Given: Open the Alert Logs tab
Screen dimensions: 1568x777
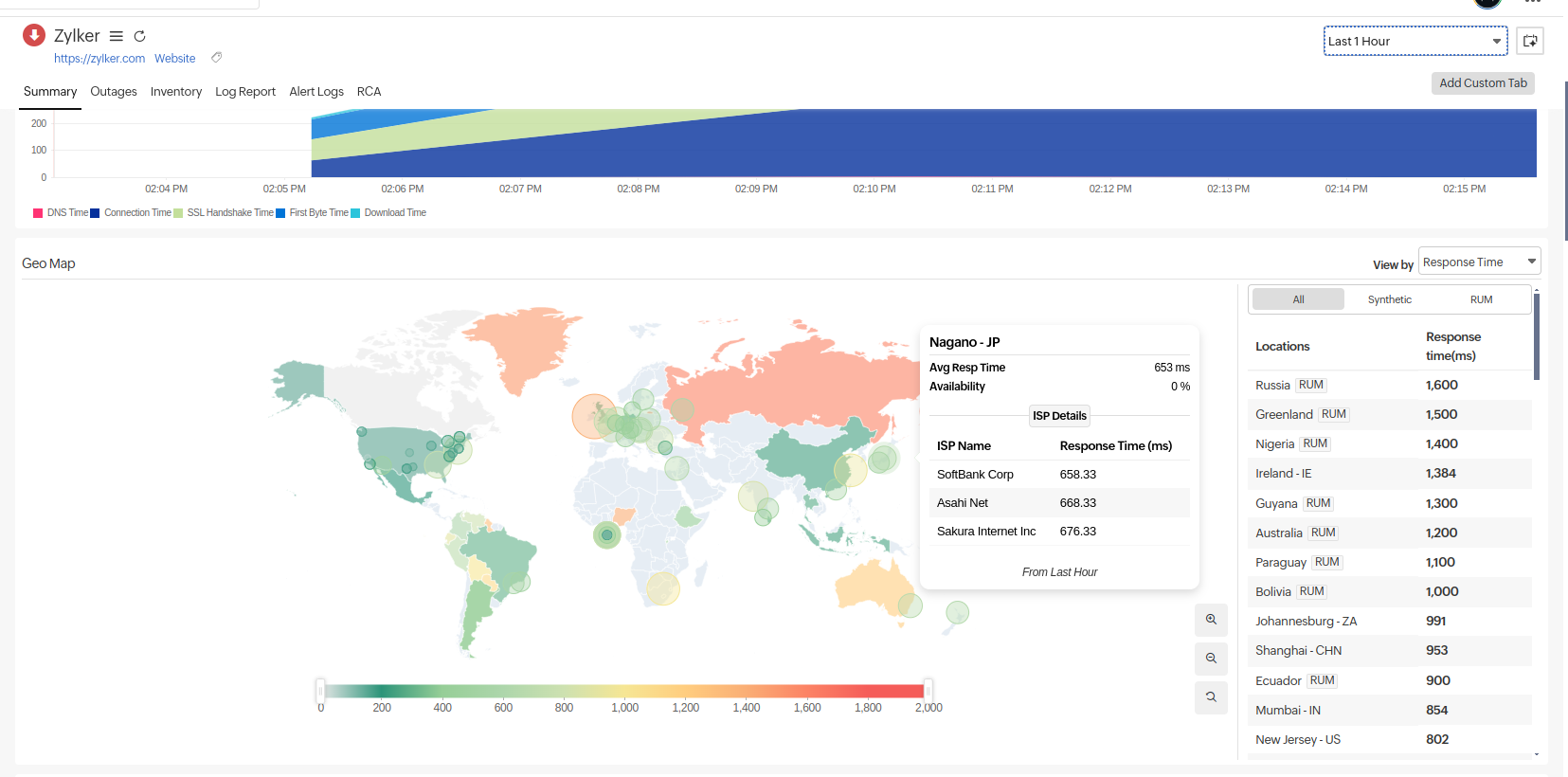Looking at the screenshot, I should point(316,92).
